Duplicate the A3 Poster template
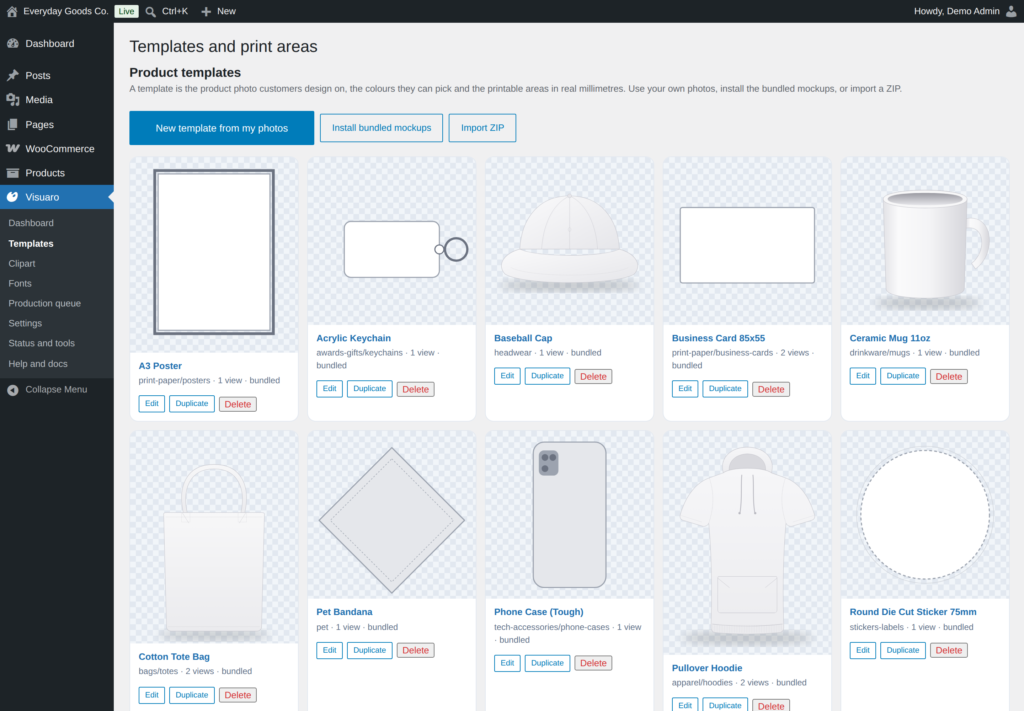 (x=192, y=403)
